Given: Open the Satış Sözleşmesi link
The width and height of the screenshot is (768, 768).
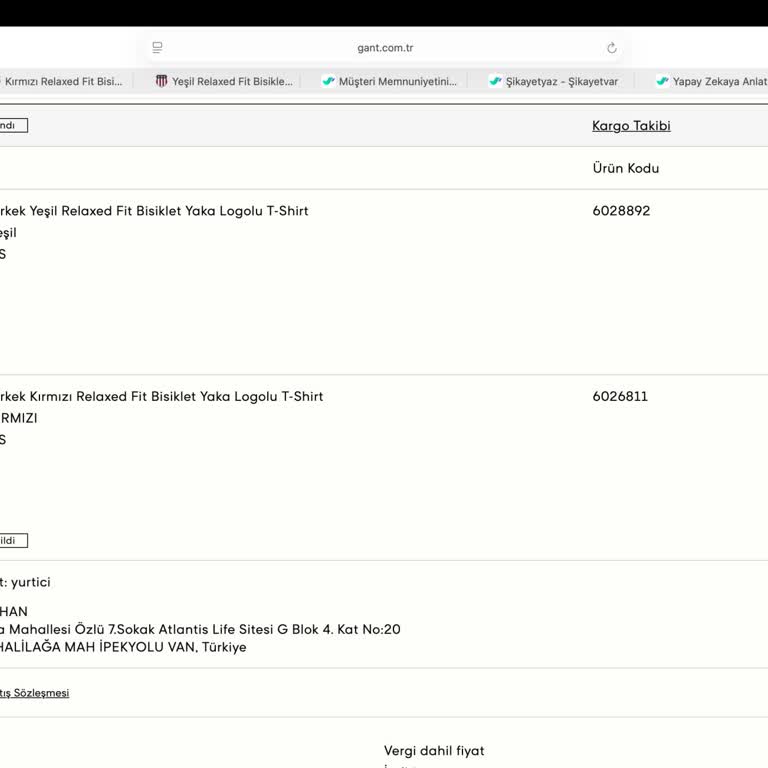Looking at the screenshot, I should [34, 693].
